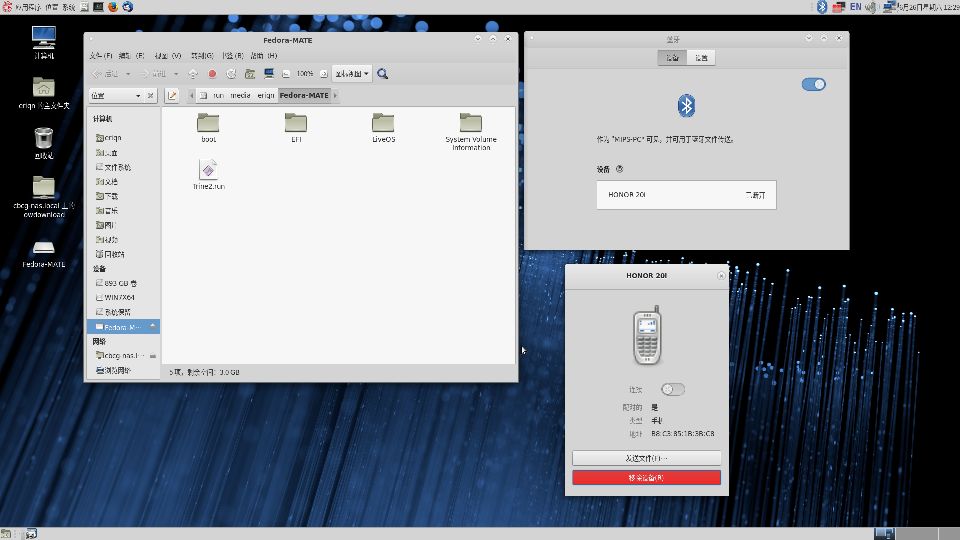
Task: Open the File menu in file manager
Action: pyautogui.click(x=101, y=56)
